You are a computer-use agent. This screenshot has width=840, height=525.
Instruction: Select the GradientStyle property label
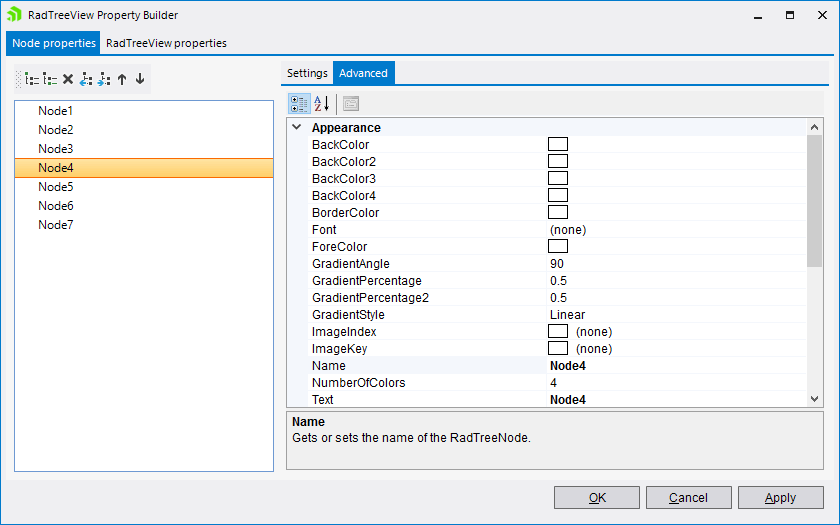point(348,315)
